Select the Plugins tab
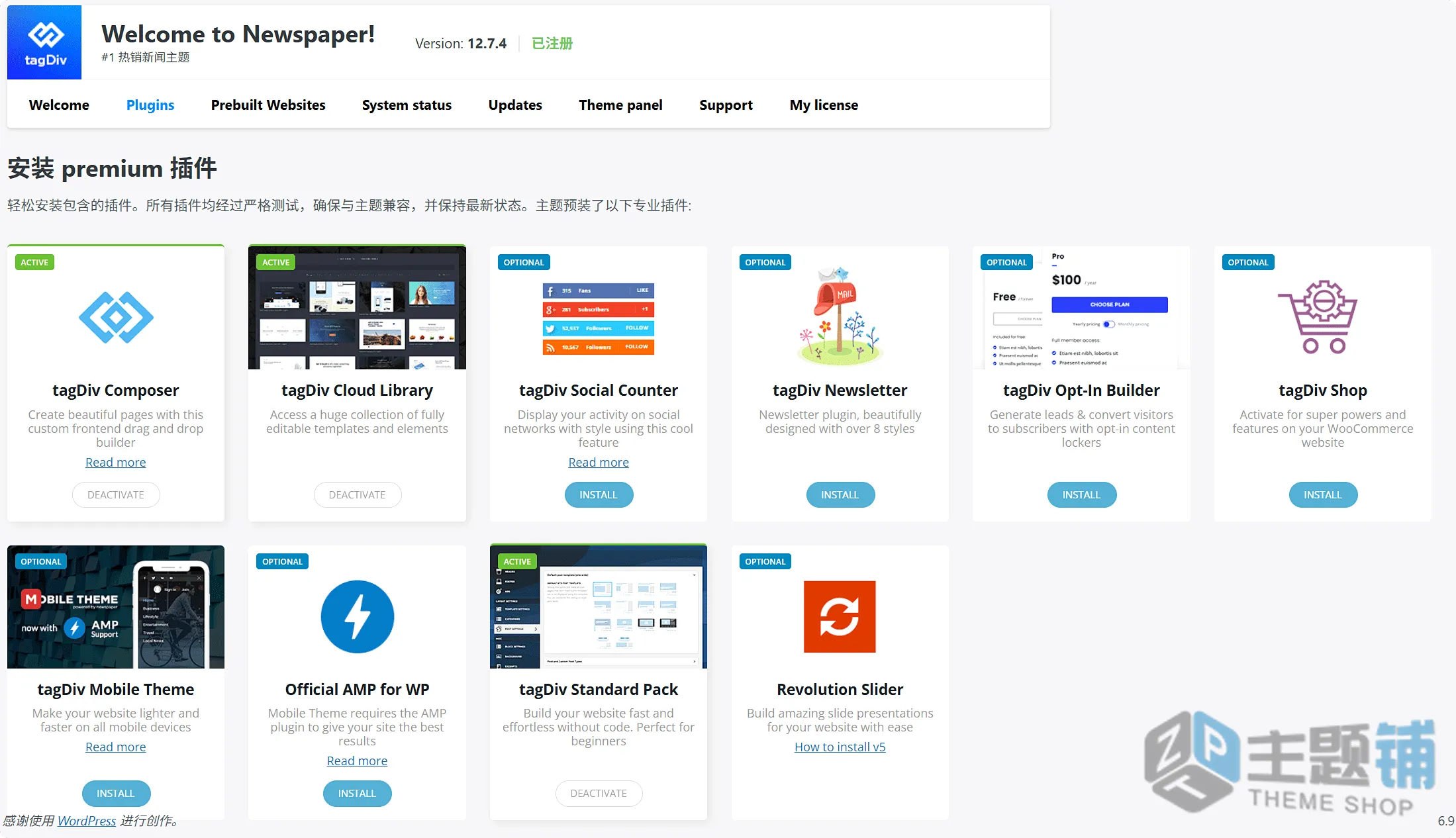 (150, 105)
